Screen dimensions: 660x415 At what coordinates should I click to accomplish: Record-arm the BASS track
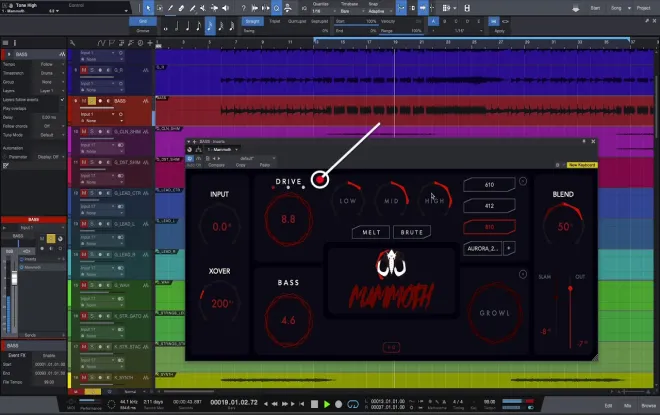pos(100,101)
